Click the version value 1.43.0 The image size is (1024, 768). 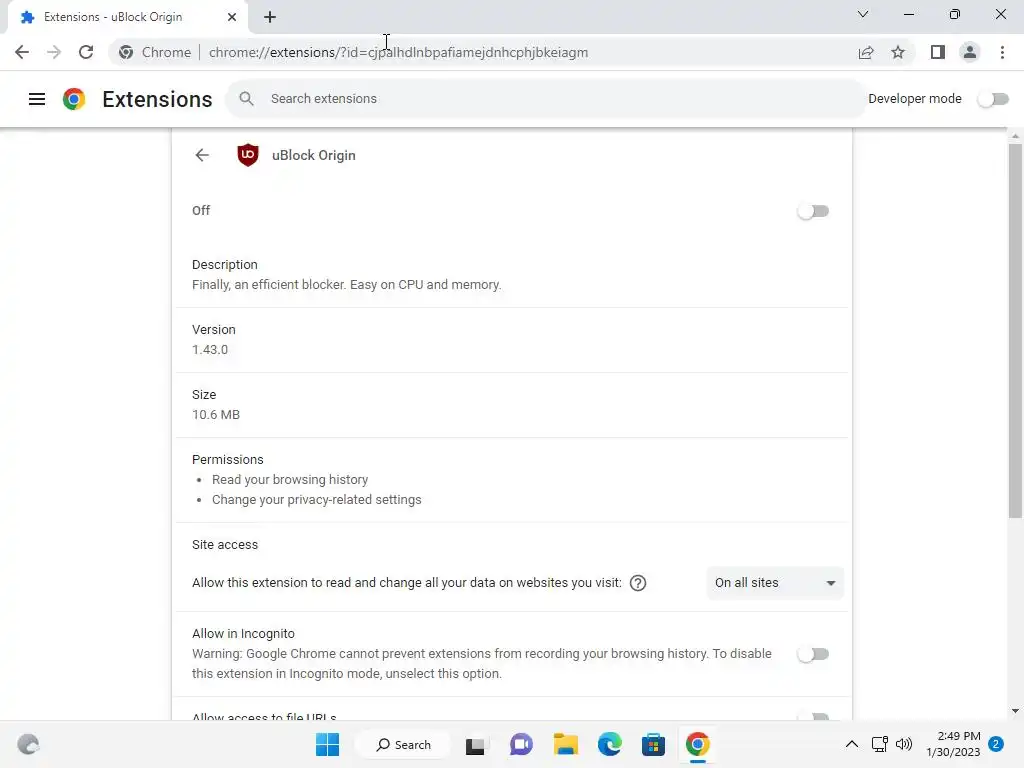click(x=210, y=349)
